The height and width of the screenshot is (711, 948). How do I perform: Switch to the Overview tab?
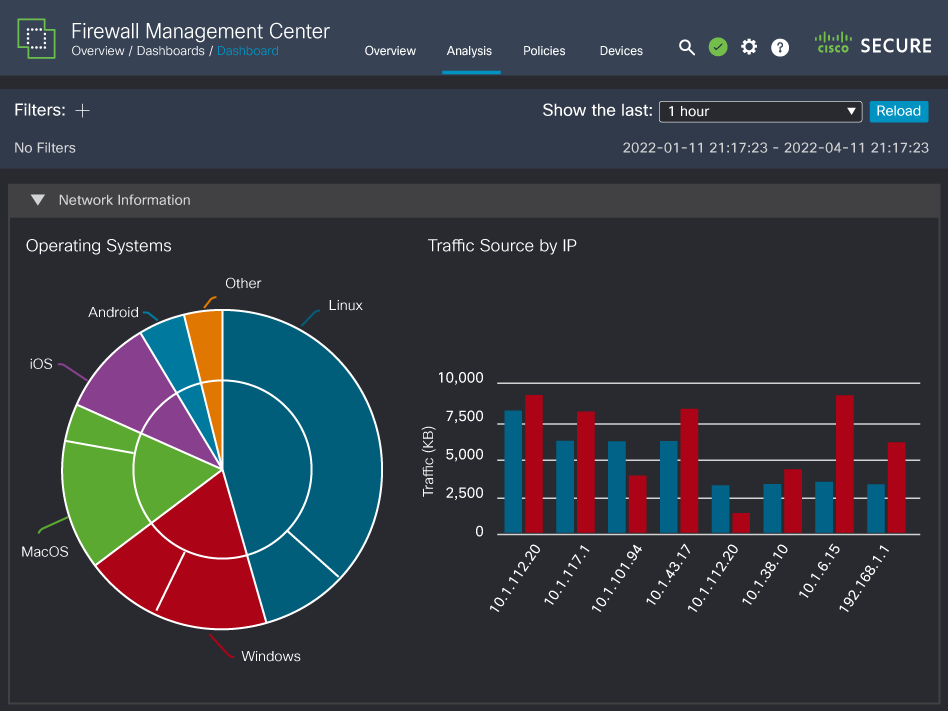[x=390, y=50]
